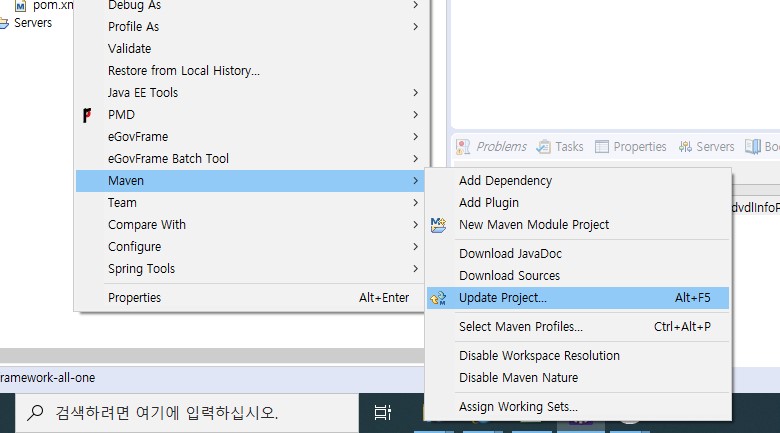Open Windows Task View button
This screenshot has width=780, height=433.
383,413
